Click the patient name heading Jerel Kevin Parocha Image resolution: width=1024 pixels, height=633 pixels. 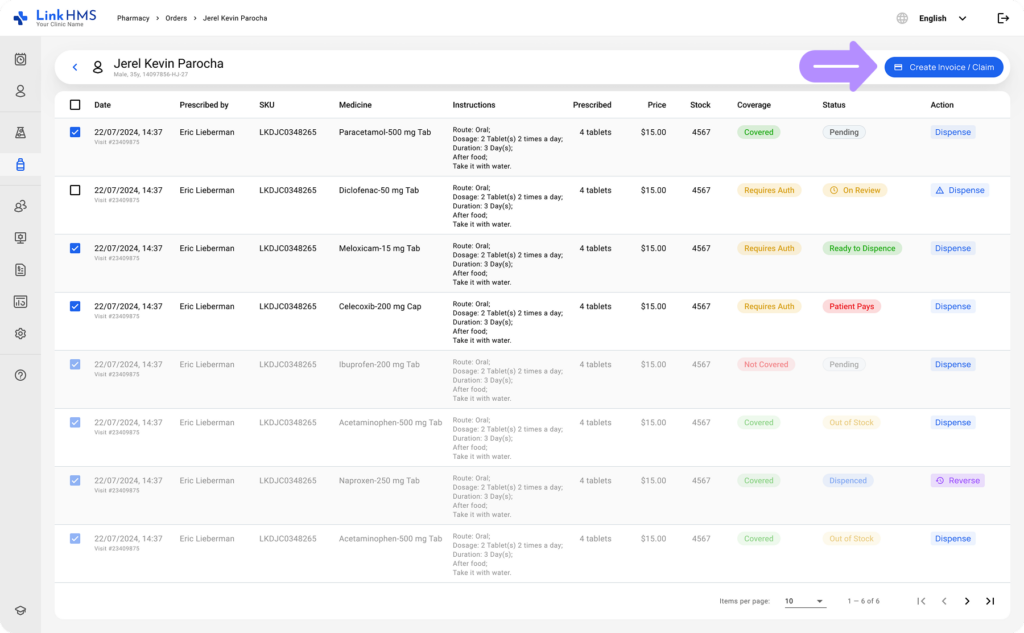pyautogui.click(x=168, y=63)
